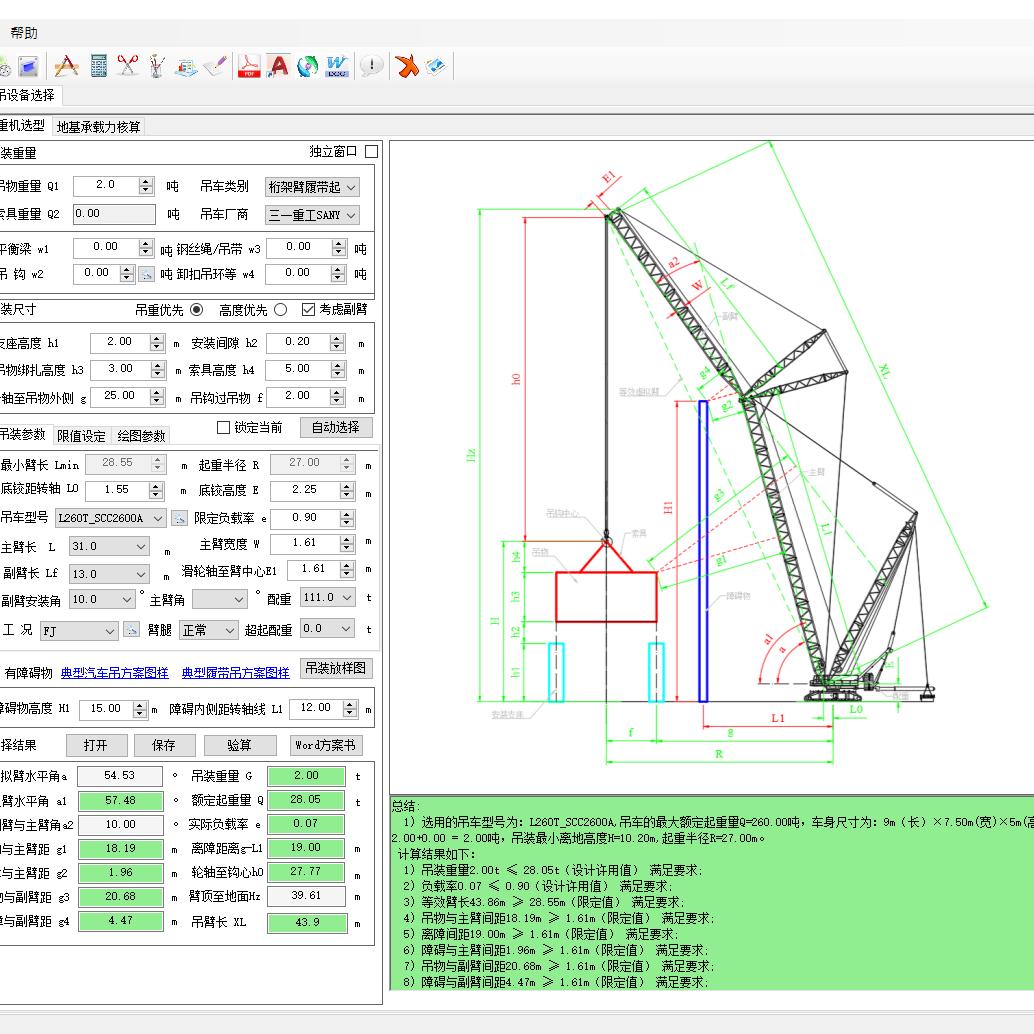Enable the 独立窗口 checkbox
The image size is (1034, 1034).
(x=371, y=152)
